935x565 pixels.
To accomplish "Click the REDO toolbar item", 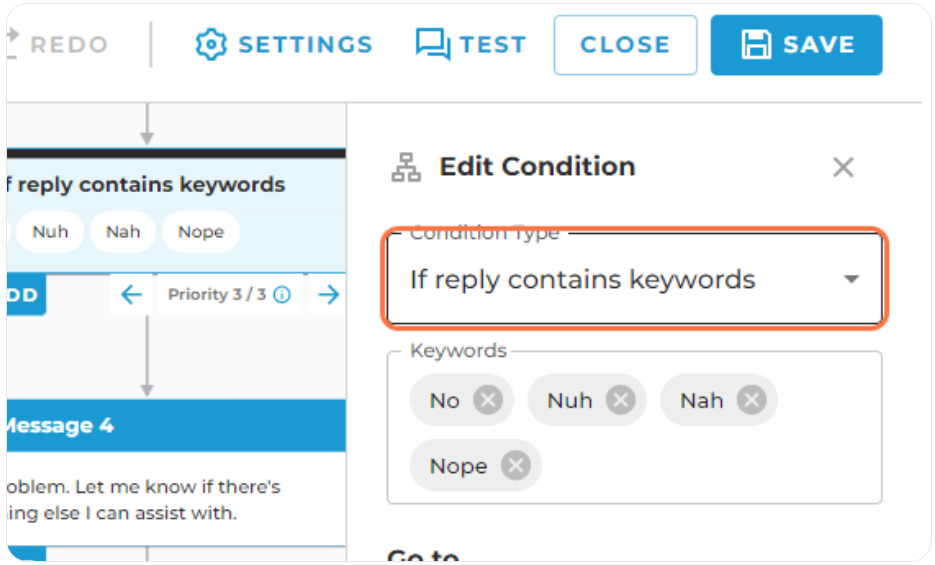I will [58, 45].
